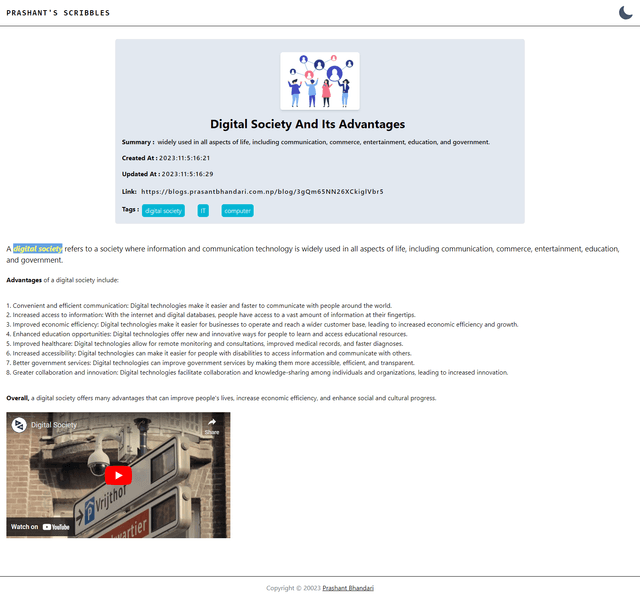Open the Prashant's Scribbles home link
640x600 pixels.
click(58, 13)
